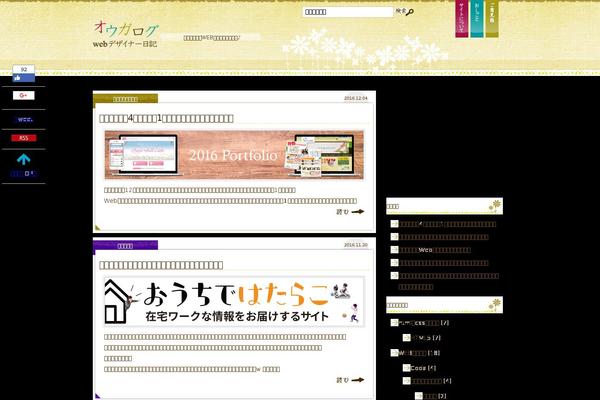Screen dimensions: 600x400
Task: Open the recent post link containing "Web"
Action: 435,250
